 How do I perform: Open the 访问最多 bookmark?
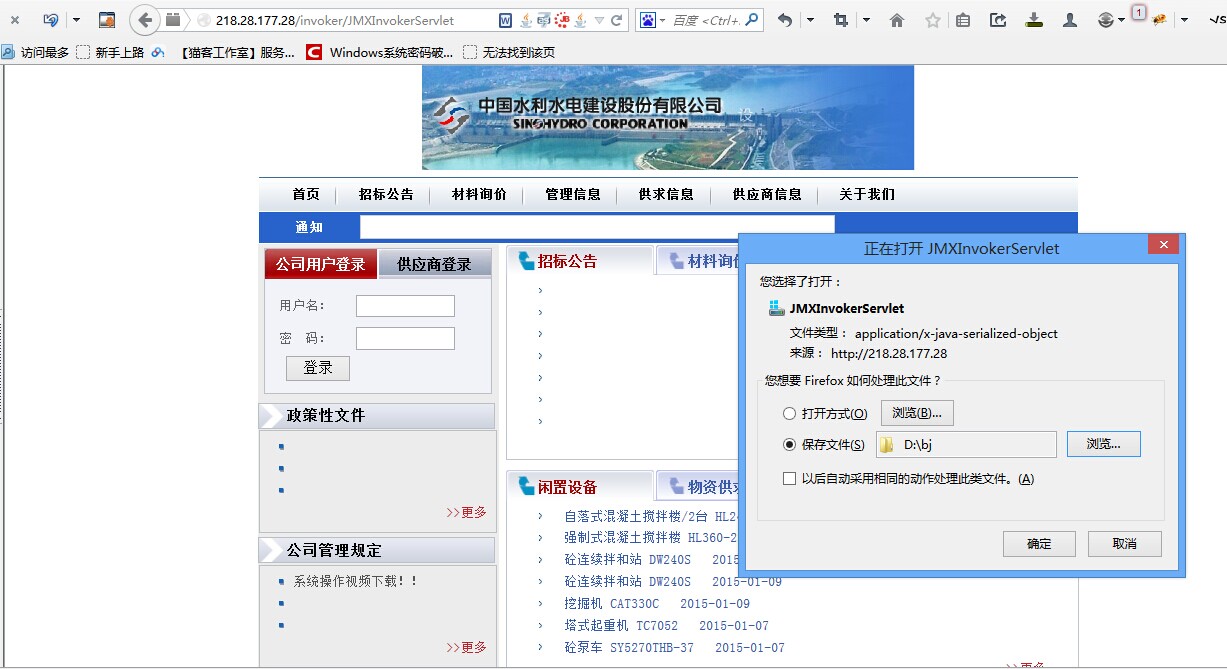[x=36, y=52]
